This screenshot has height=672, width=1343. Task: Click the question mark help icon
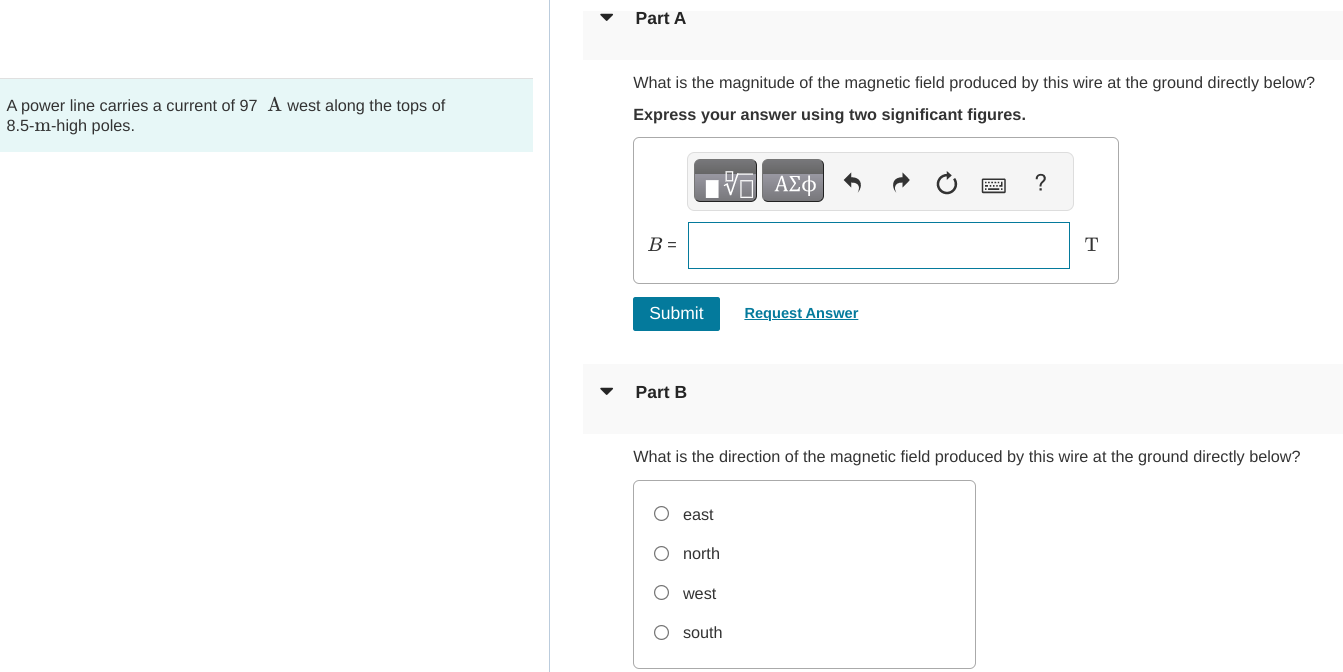[x=1041, y=182]
